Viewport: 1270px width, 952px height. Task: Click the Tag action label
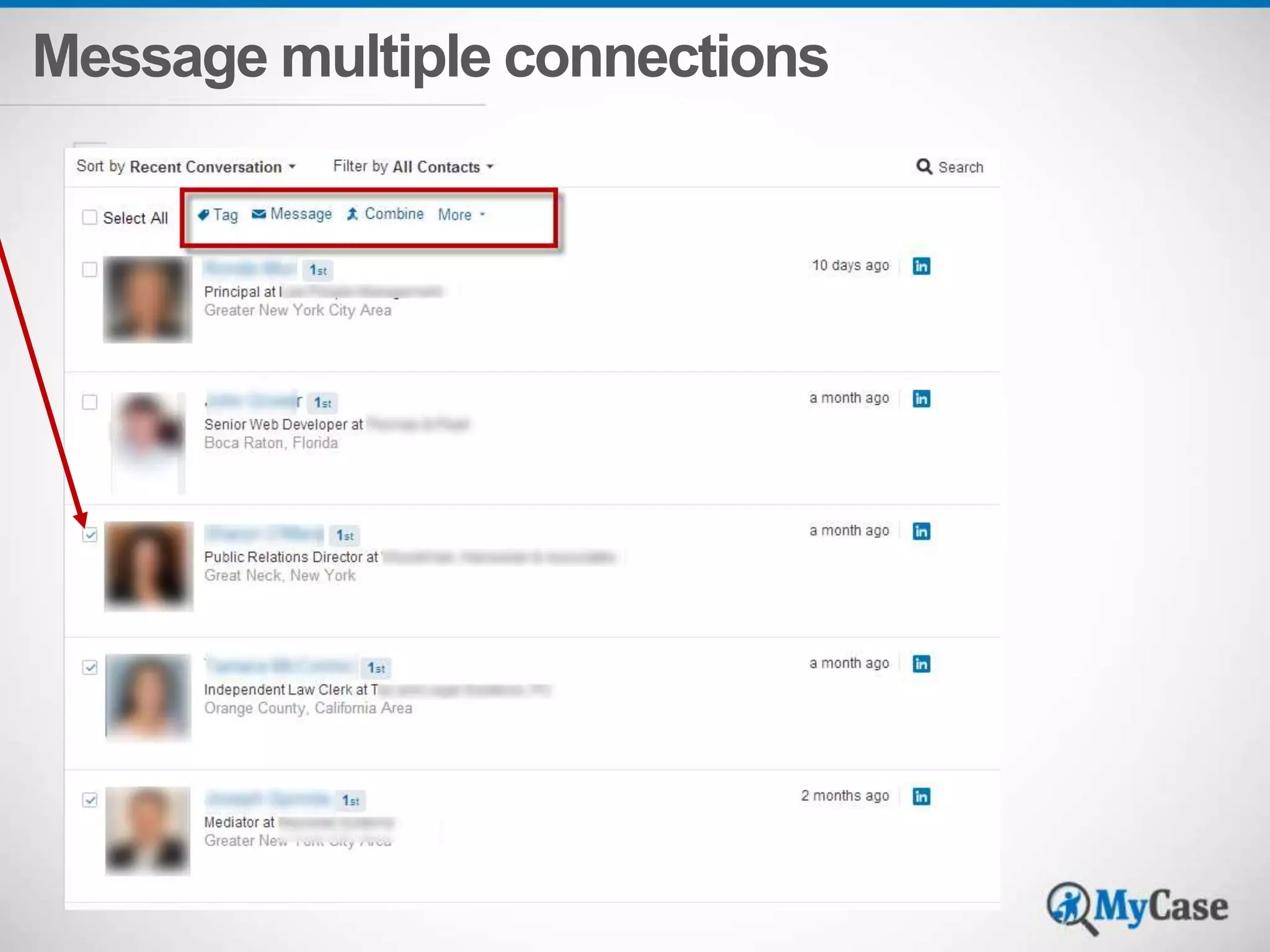226,215
